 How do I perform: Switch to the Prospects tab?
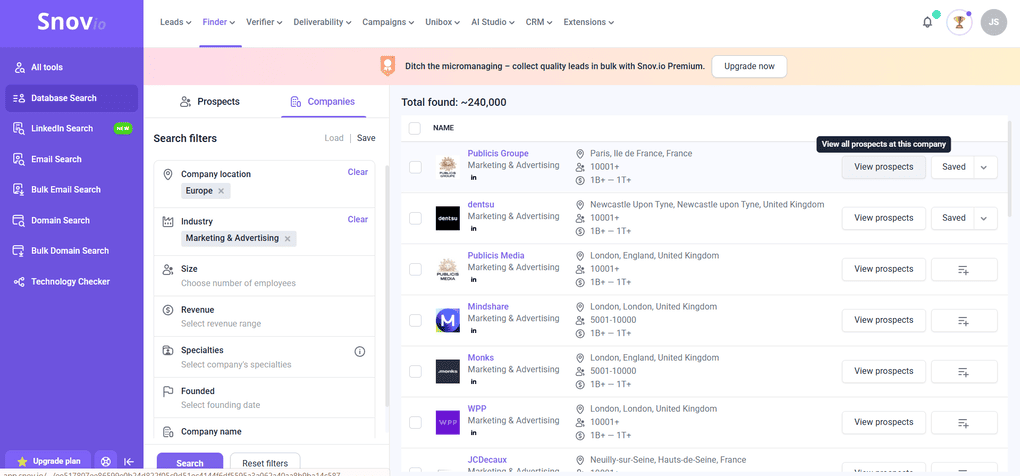(x=209, y=101)
